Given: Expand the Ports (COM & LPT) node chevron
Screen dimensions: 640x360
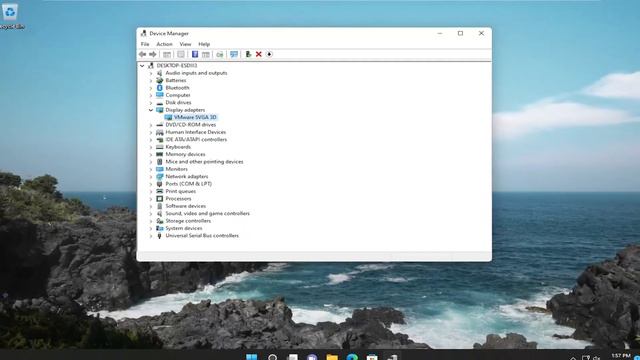Looking at the screenshot, I should pyautogui.click(x=151, y=184).
